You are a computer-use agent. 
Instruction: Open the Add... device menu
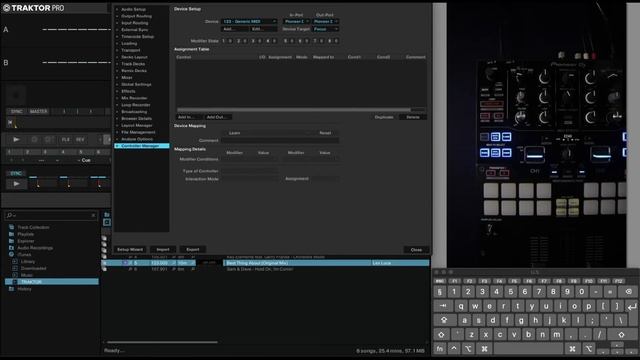tap(235, 29)
